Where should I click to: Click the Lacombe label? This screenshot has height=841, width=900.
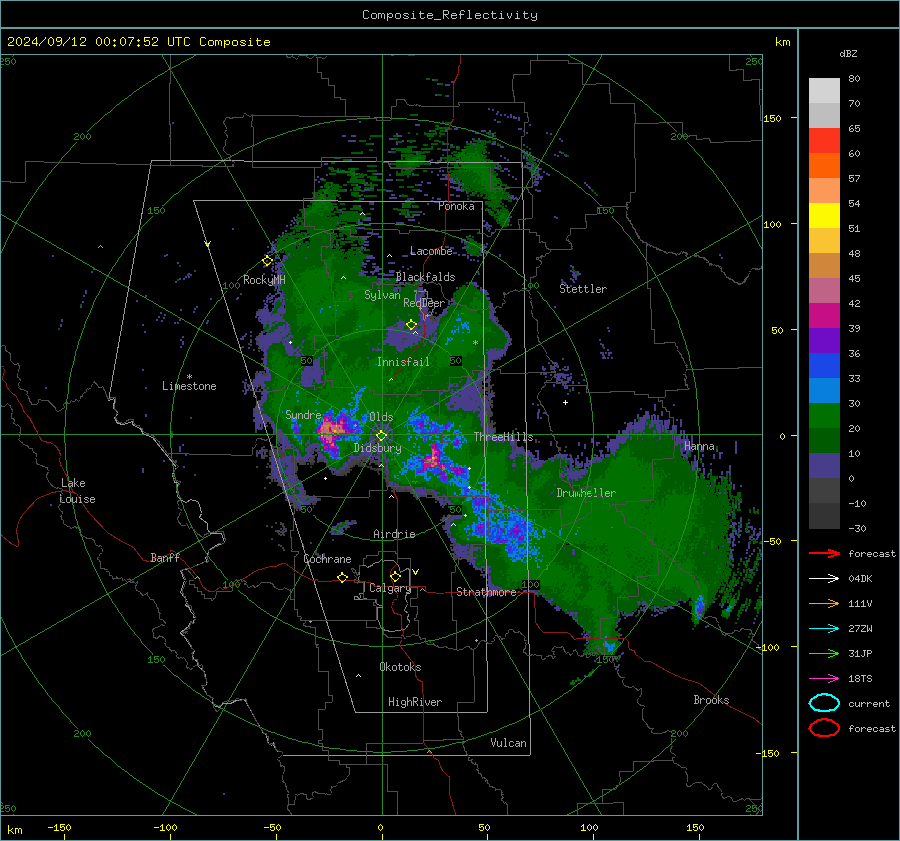click(431, 251)
